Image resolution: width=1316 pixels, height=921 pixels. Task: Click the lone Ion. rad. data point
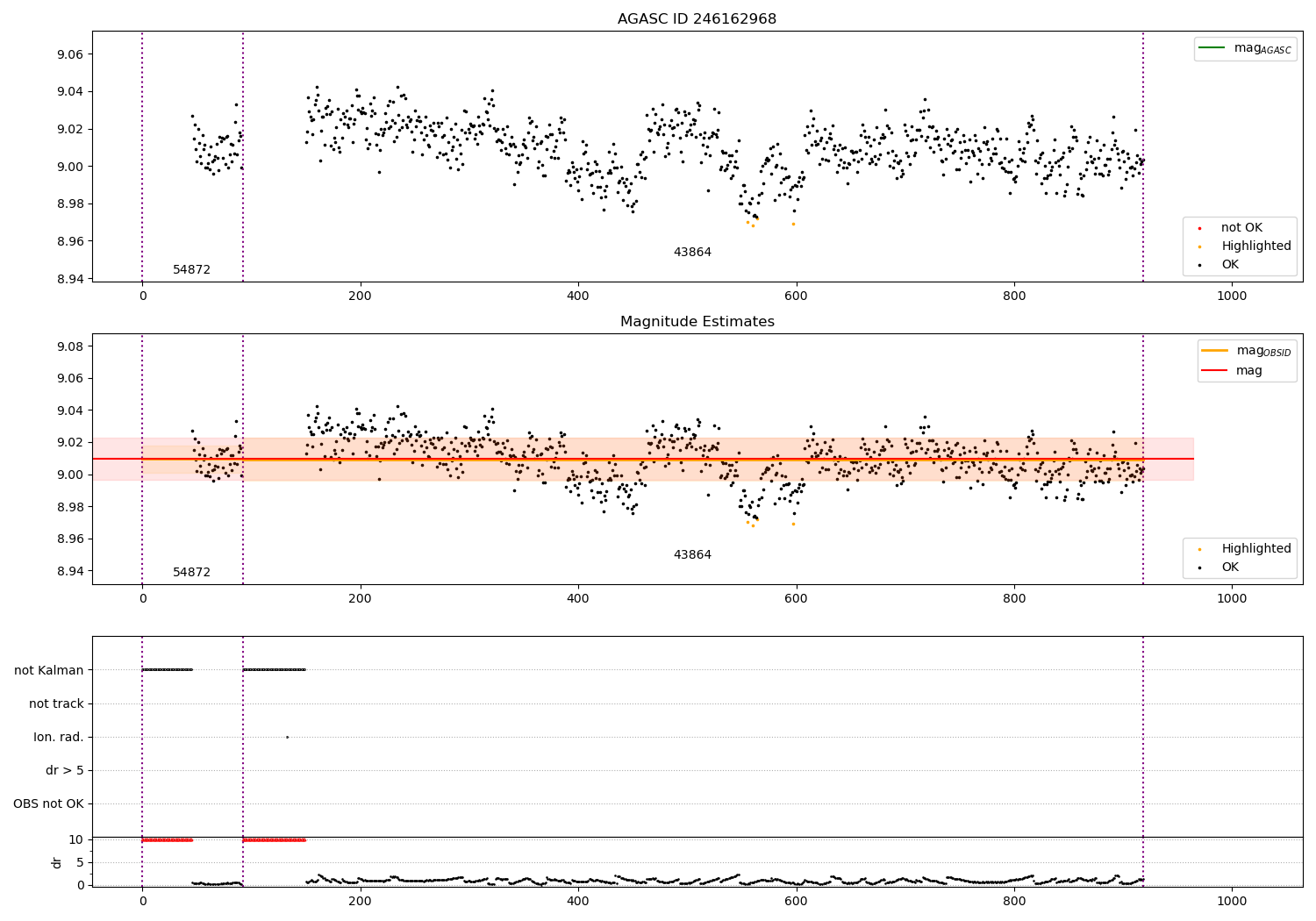coord(287,737)
